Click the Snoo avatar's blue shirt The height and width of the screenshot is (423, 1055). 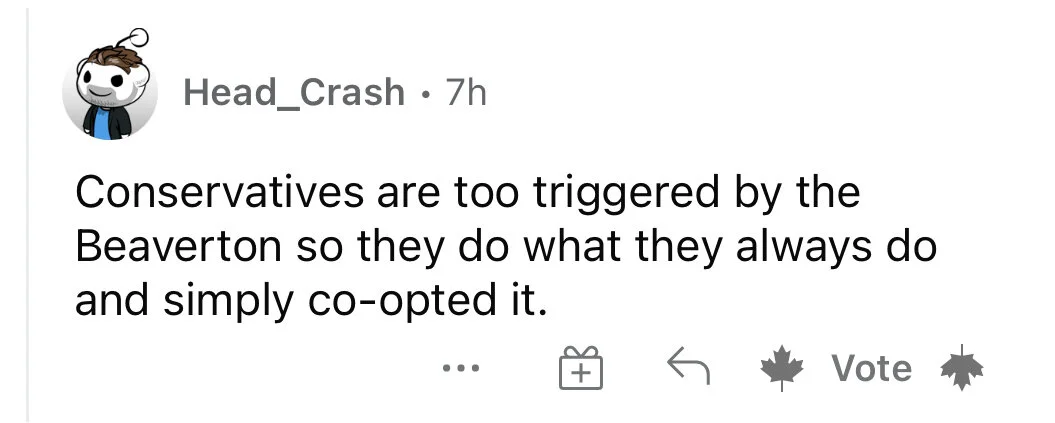point(102,126)
